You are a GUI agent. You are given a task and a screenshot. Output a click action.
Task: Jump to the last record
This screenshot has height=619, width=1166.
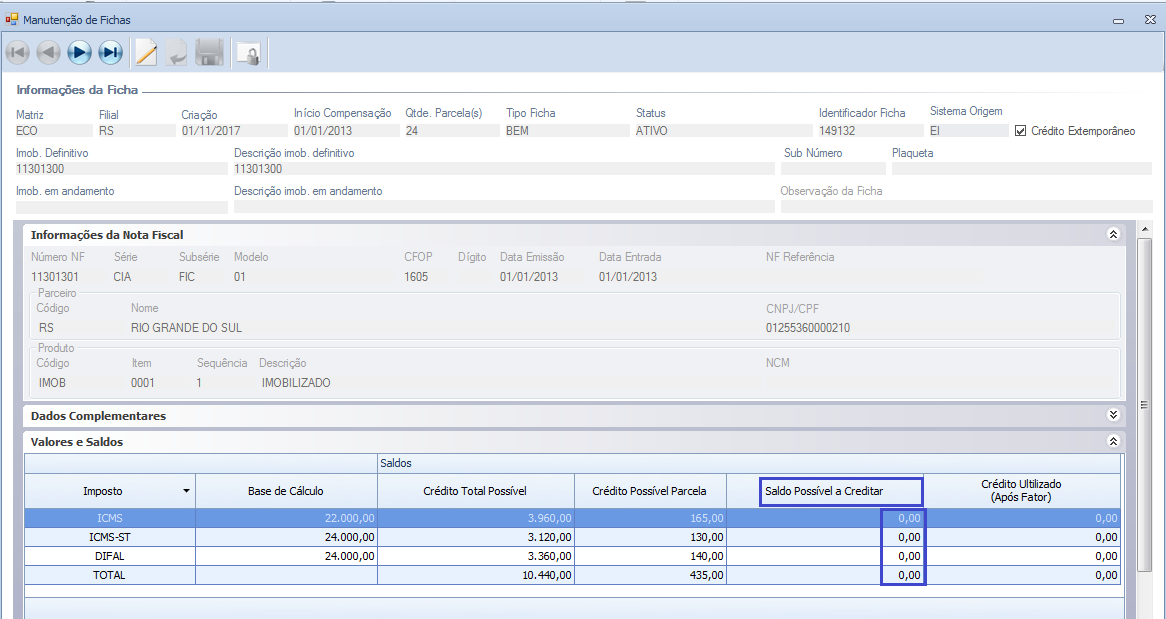click(111, 52)
